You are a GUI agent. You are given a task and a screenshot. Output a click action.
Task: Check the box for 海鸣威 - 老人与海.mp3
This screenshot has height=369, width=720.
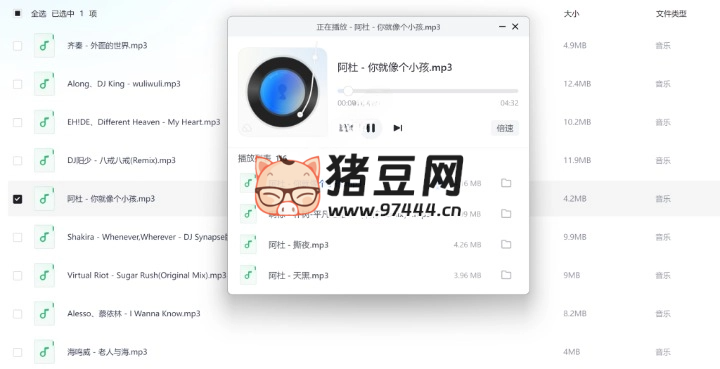click(x=17, y=352)
